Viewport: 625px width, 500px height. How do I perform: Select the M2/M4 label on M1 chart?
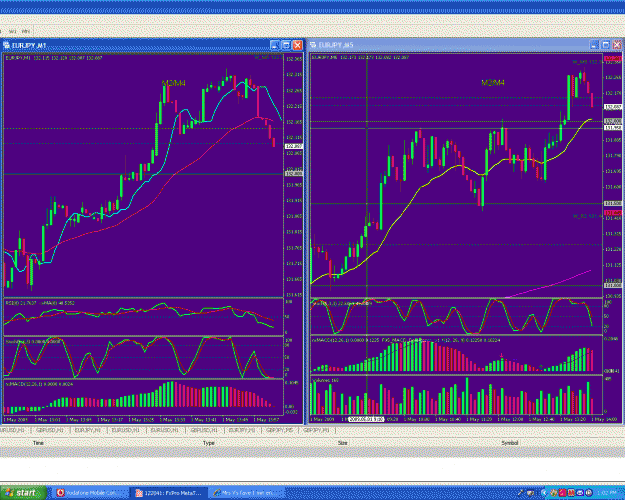tap(173, 83)
